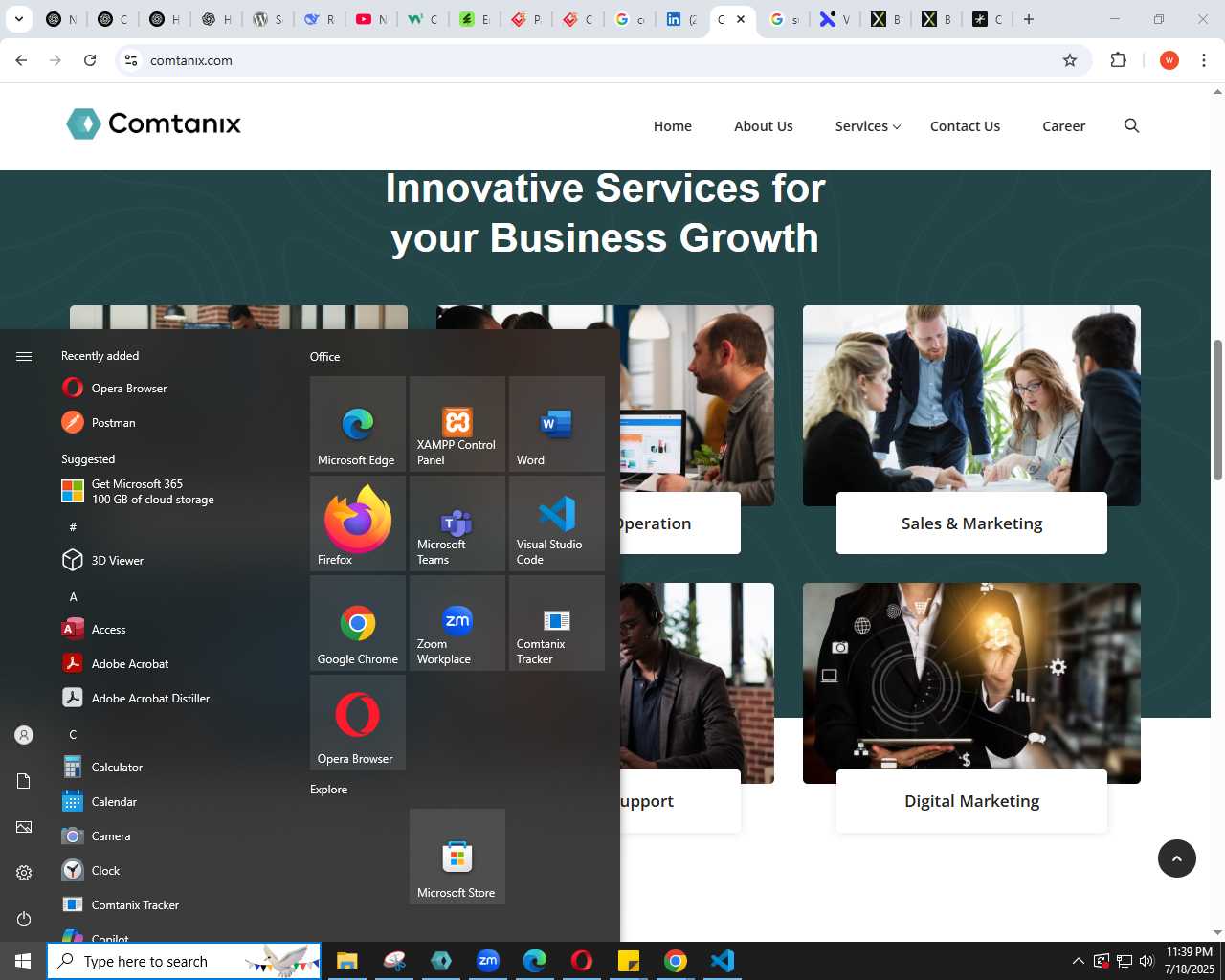1225x980 pixels.
Task: Open Settings gear in Start sidebar
Action: pos(24,873)
